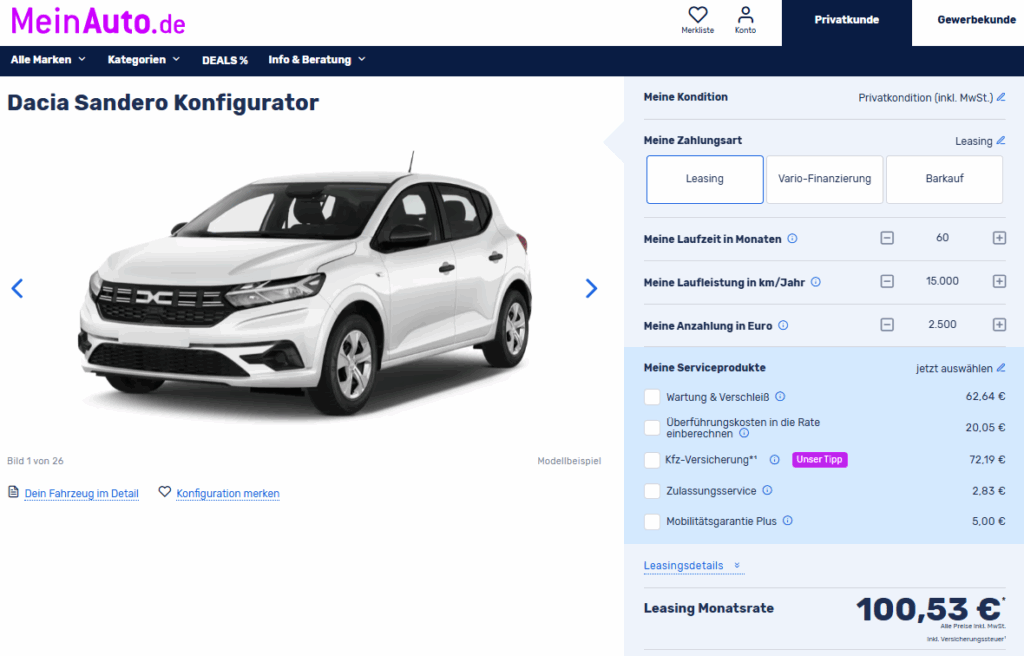
Task: Select Vario-Finanzierung payment option
Action: tap(824, 179)
